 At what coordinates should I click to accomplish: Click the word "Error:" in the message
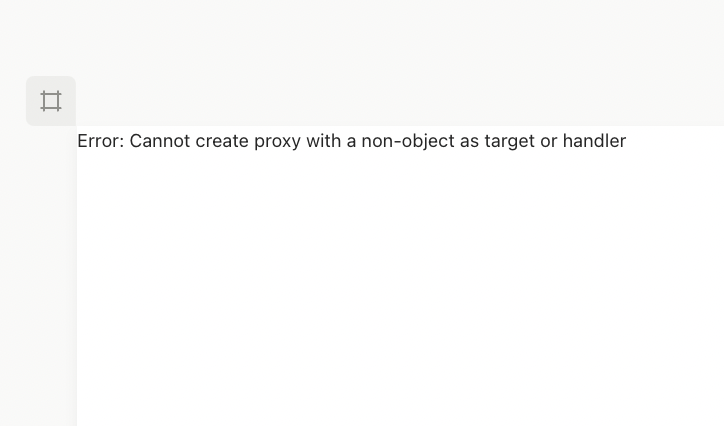[100, 141]
